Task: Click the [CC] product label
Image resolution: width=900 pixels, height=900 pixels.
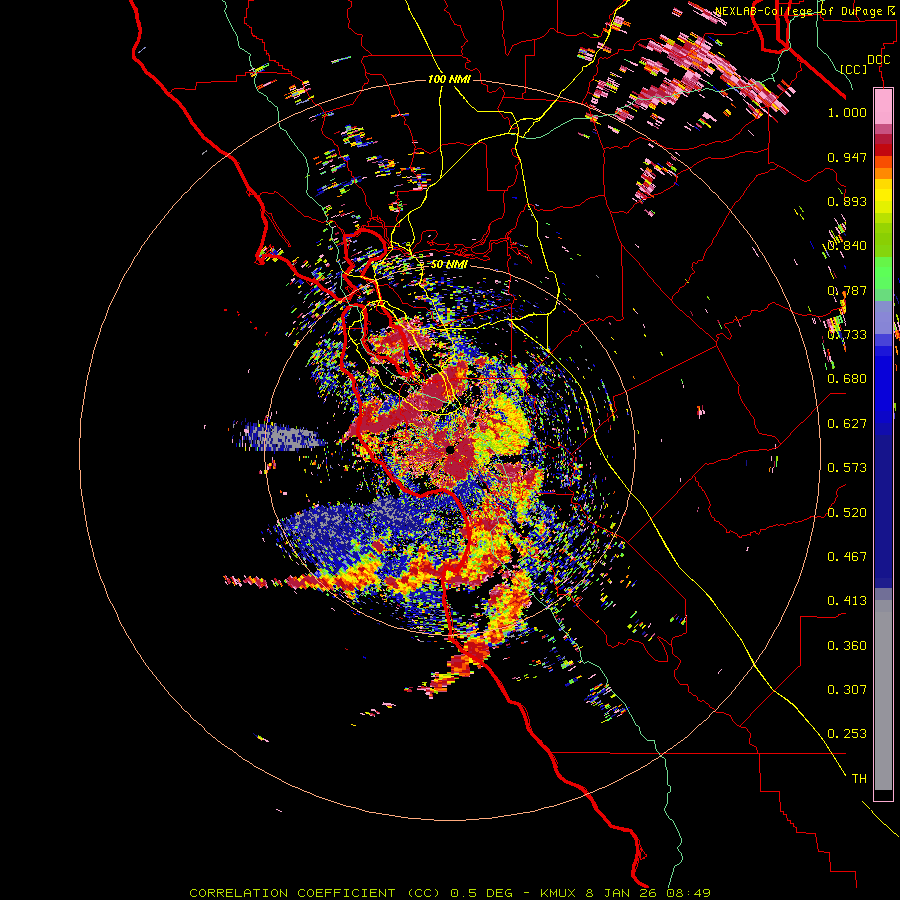Action: pyautogui.click(x=854, y=69)
